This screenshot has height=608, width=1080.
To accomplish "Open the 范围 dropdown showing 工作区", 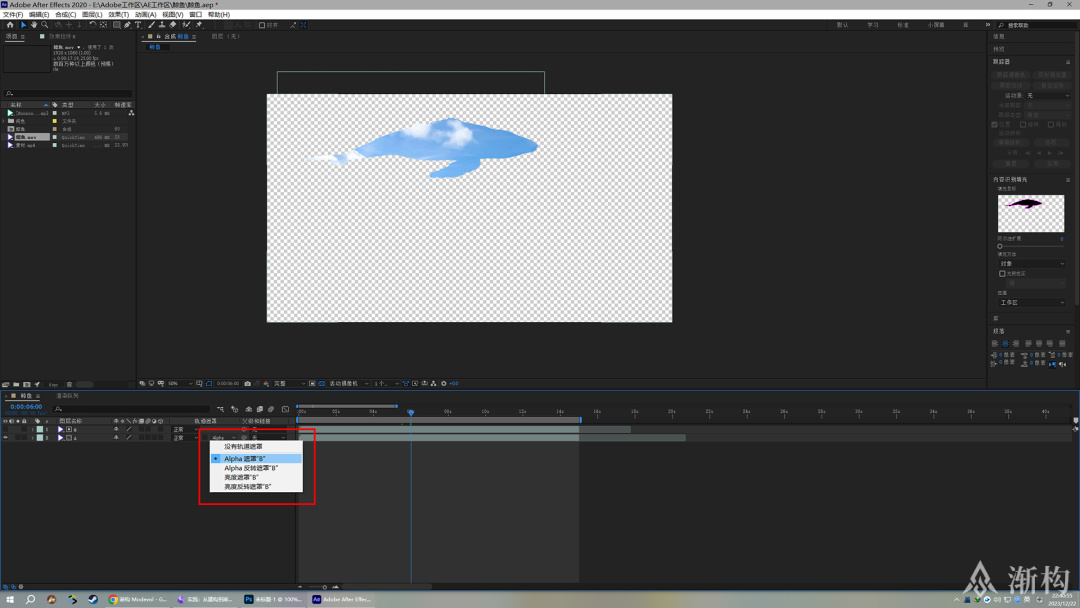I will (x=1032, y=302).
